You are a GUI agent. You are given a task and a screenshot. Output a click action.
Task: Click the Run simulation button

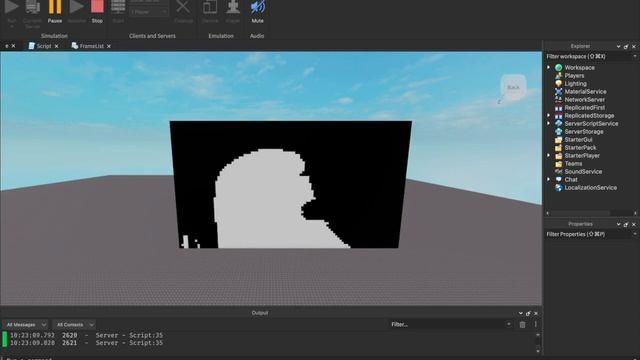click(x=11, y=12)
